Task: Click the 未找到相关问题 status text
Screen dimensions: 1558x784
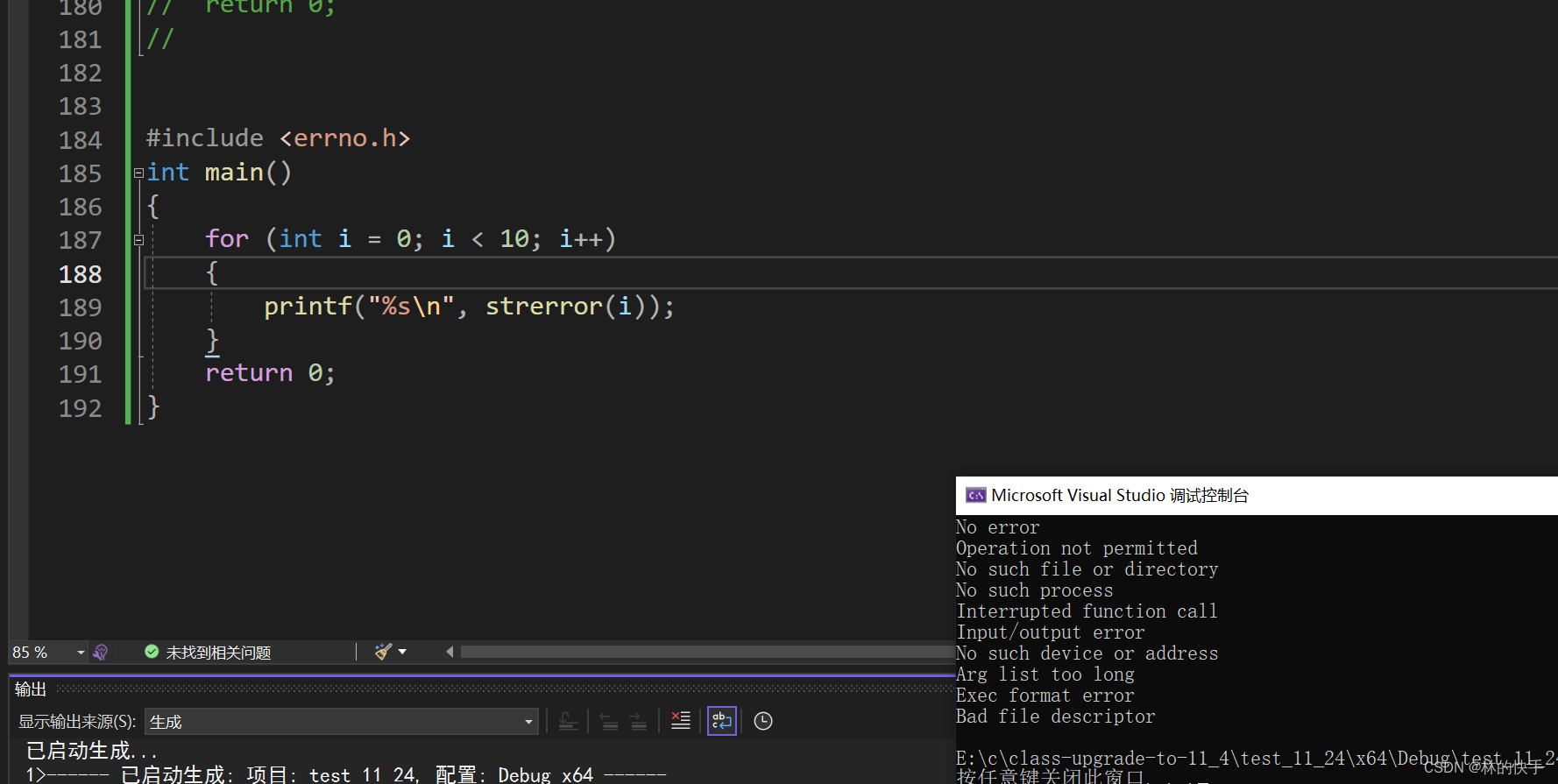Action: (218, 653)
